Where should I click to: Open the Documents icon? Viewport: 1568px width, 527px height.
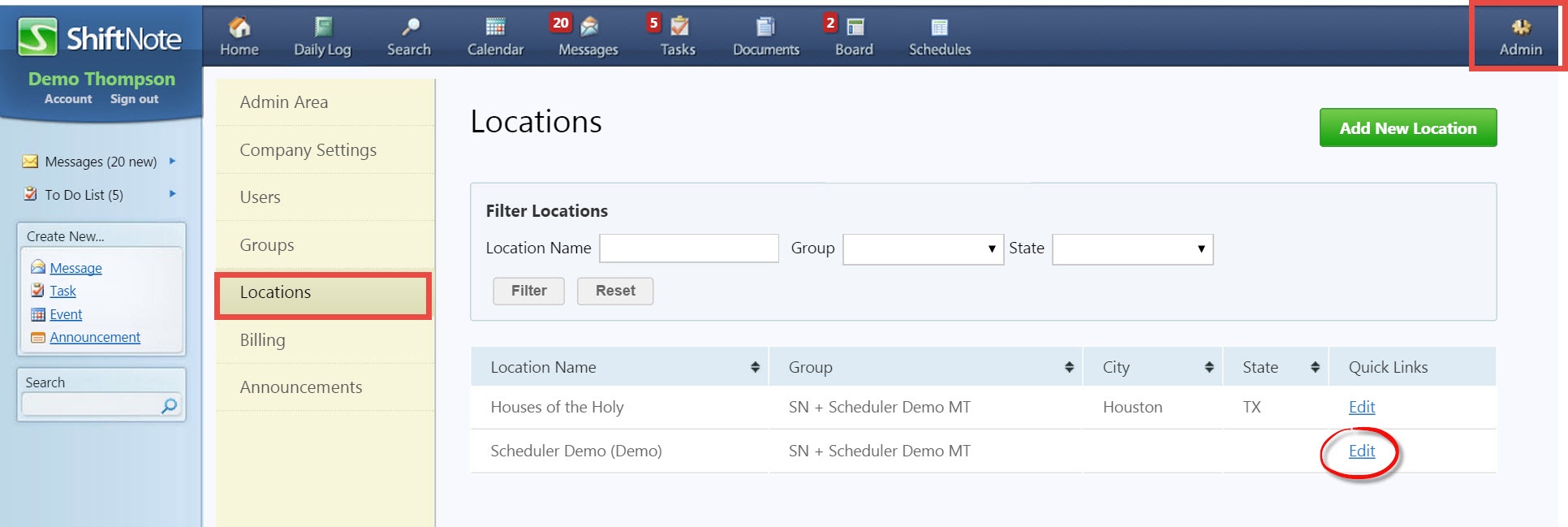pyautogui.click(x=765, y=28)
